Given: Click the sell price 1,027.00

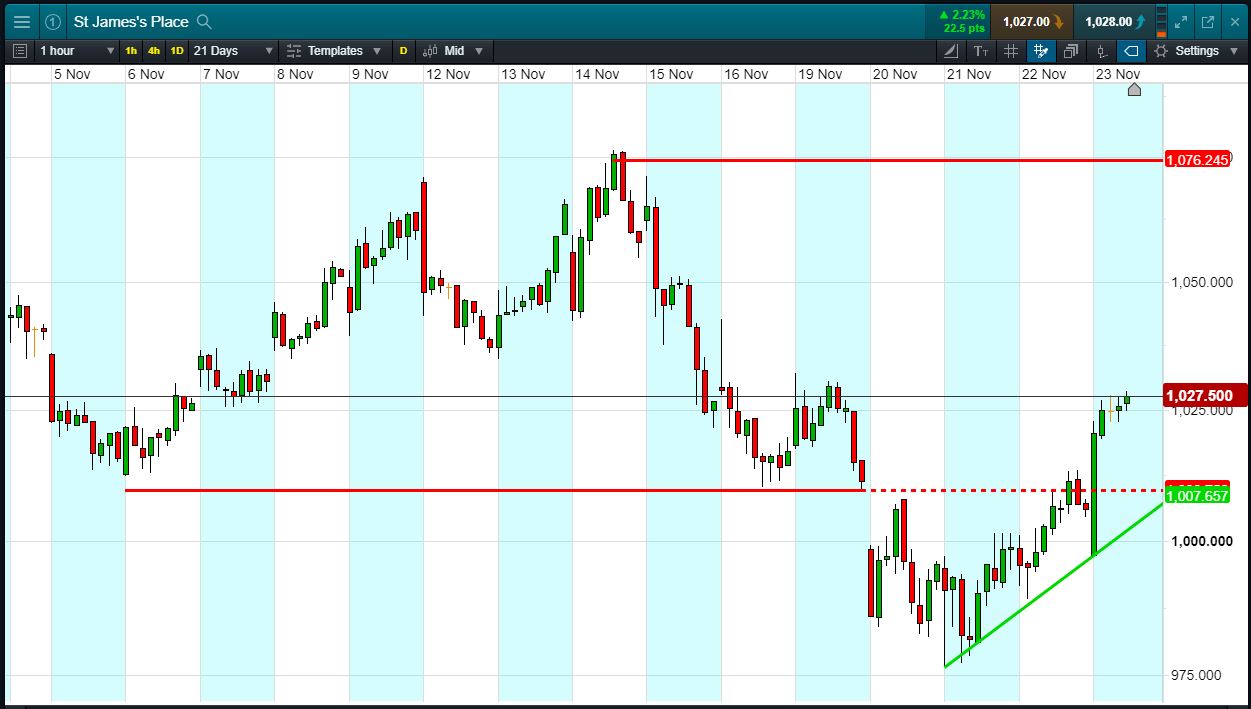Looking at the screenshot, I should 1032,21.
